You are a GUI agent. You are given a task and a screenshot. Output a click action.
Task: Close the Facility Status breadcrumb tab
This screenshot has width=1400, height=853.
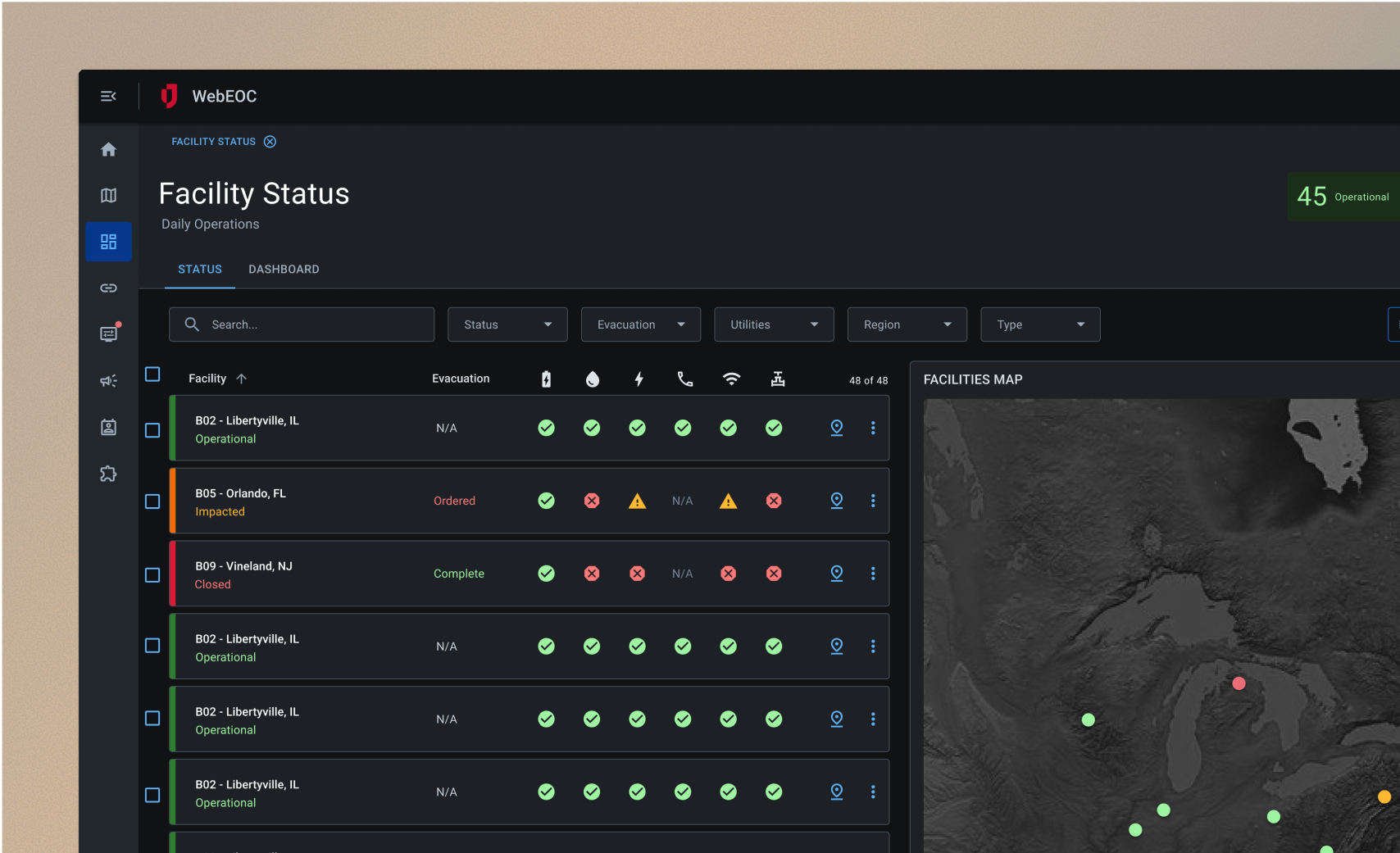270,142
